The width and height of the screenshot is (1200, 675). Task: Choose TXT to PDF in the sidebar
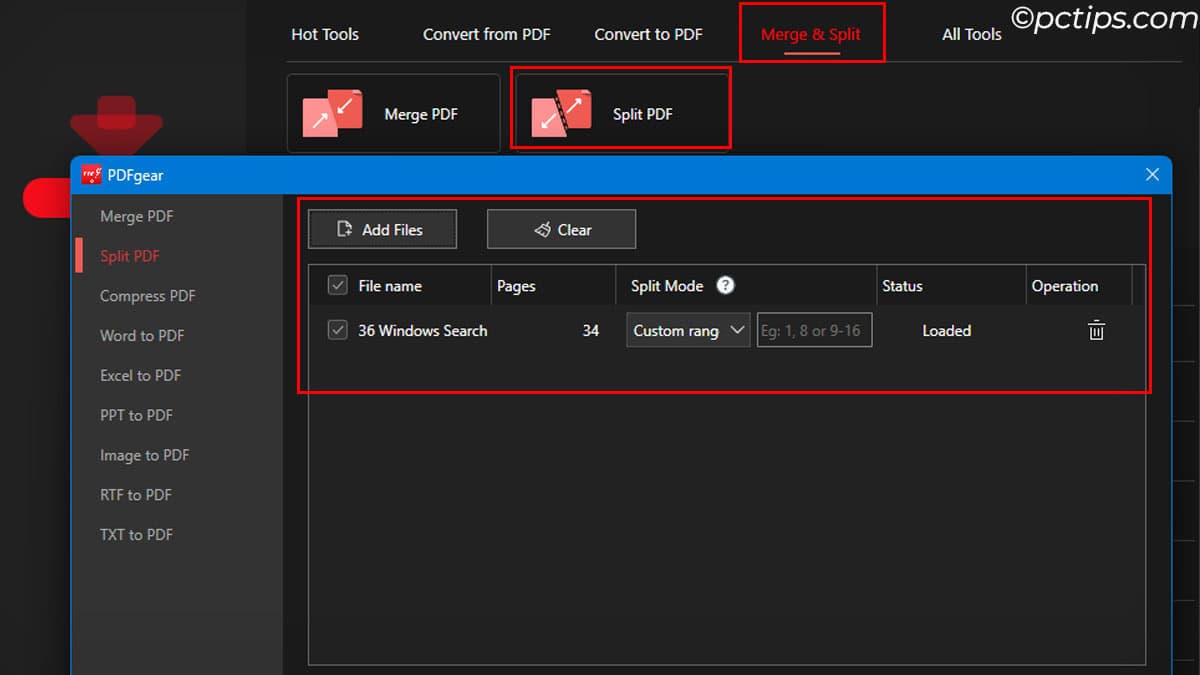click(136, 535)
